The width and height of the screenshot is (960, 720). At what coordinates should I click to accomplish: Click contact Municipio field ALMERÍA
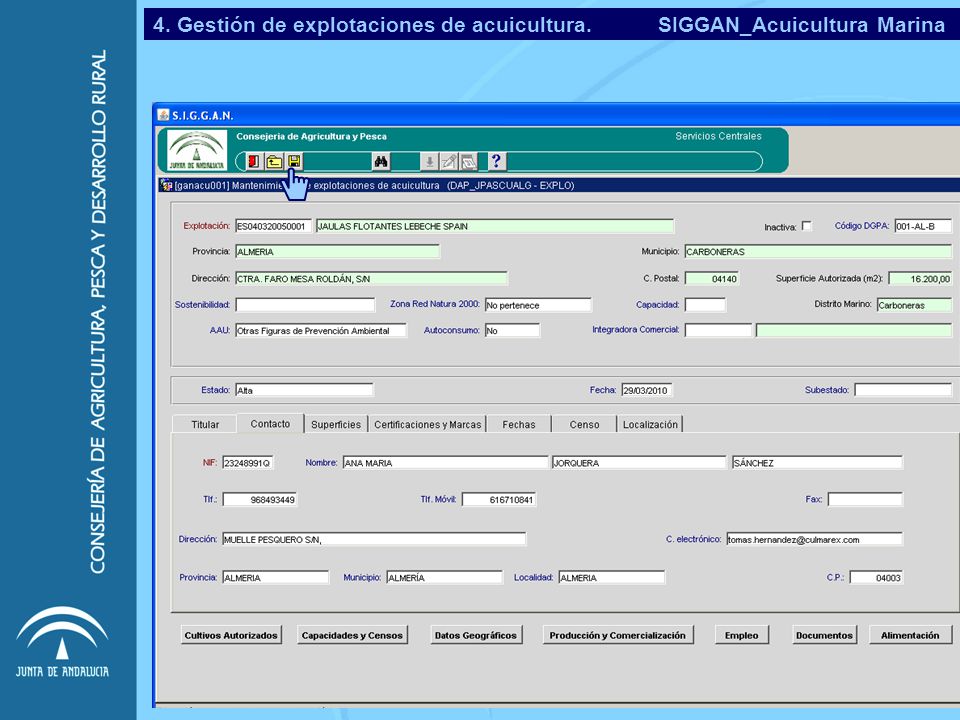(x=444, y=577)
